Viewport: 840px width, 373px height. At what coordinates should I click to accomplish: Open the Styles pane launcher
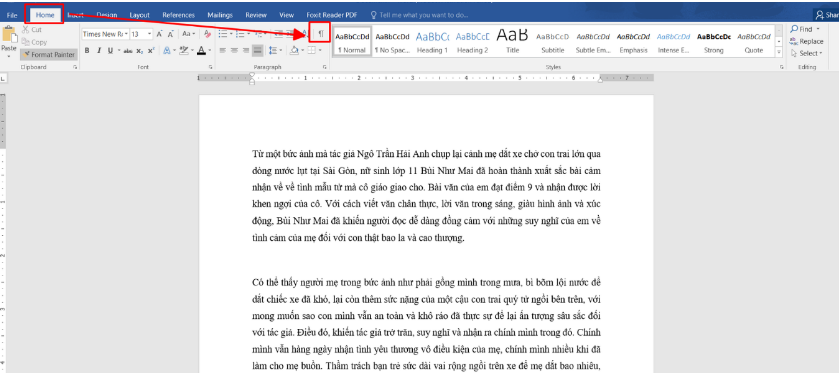click(782, 68)
